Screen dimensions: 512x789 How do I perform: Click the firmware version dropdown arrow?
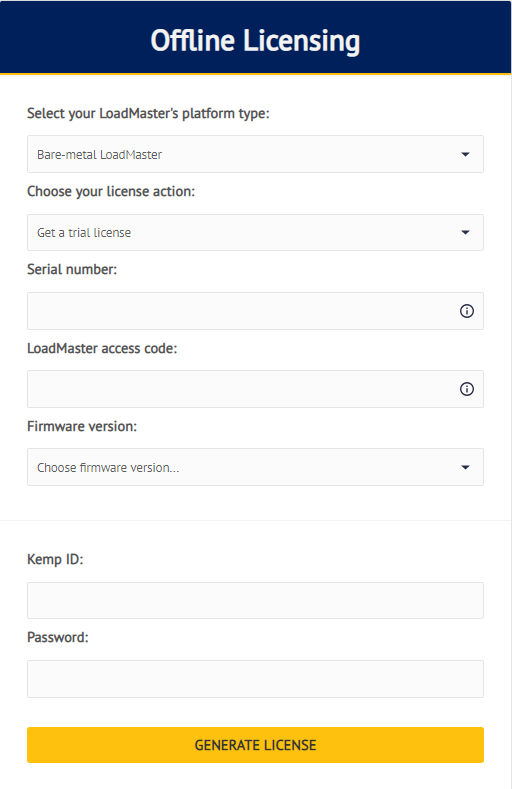(x=465, y=467)
